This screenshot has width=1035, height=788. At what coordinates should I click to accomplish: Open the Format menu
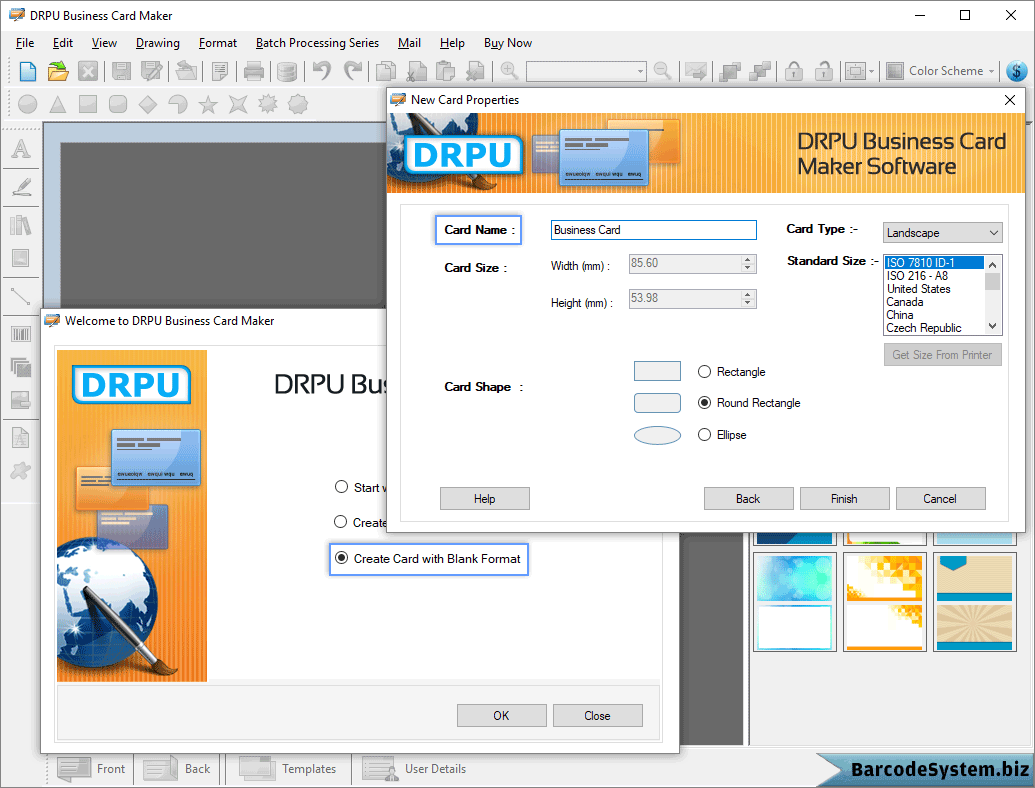pyautogui.click(x=218, y=43)
